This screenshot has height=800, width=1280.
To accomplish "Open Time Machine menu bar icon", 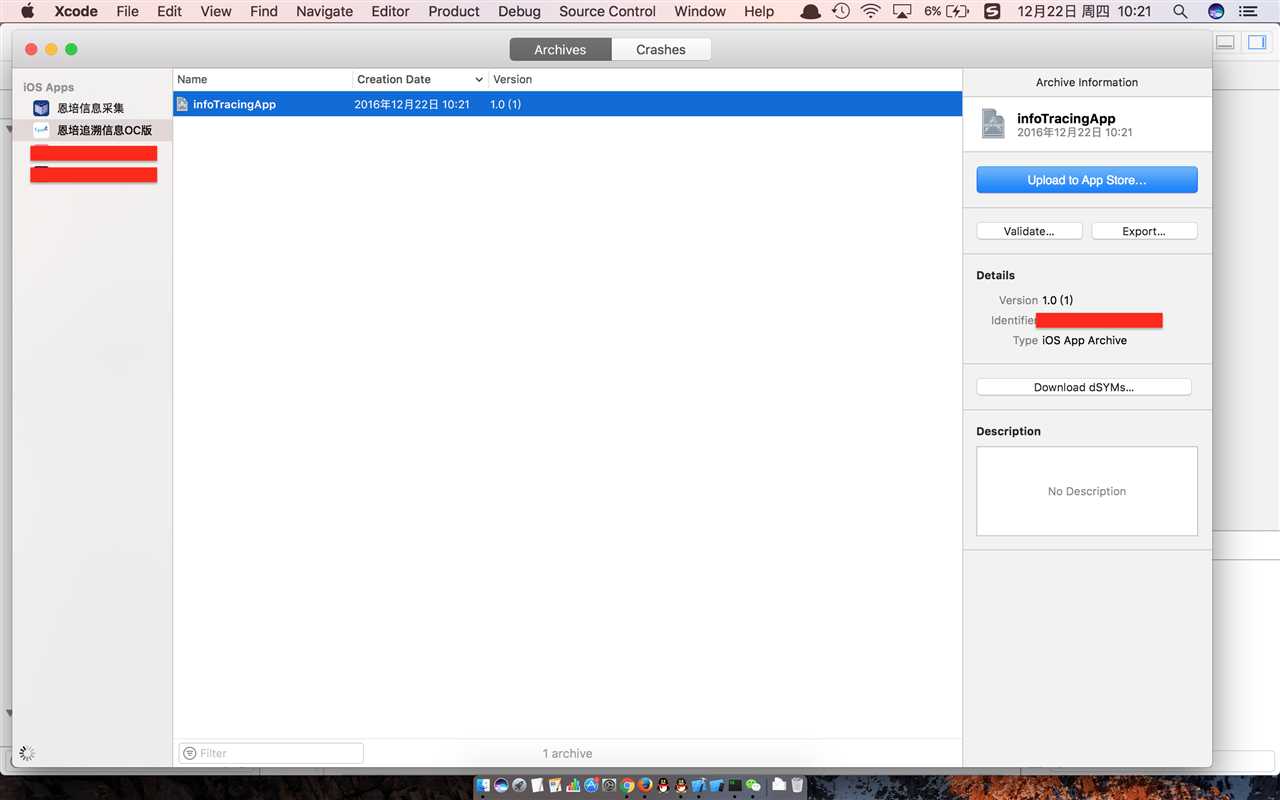I will [841, 11].
